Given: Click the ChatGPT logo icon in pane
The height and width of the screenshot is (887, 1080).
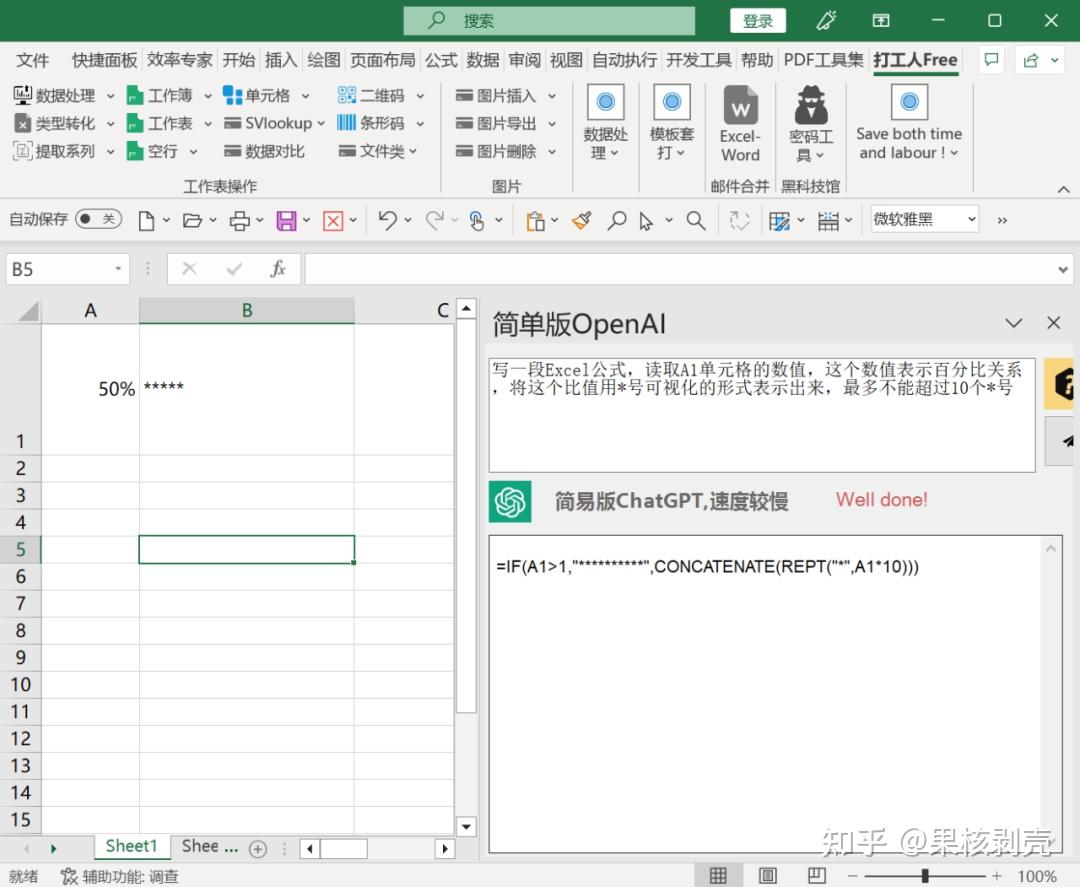Looking at the screenshot, I should click(x=510, y=501).
